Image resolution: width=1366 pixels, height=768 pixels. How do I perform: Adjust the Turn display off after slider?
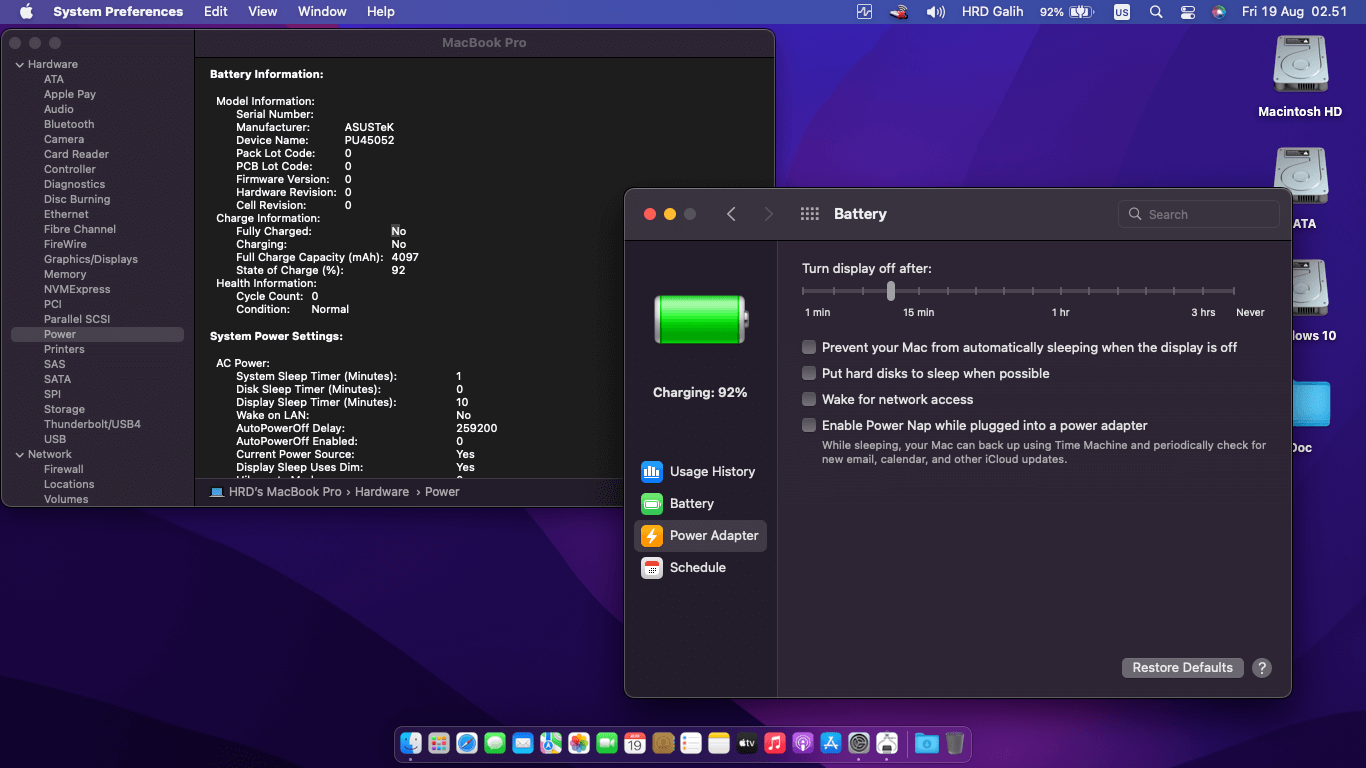point(890,291)
